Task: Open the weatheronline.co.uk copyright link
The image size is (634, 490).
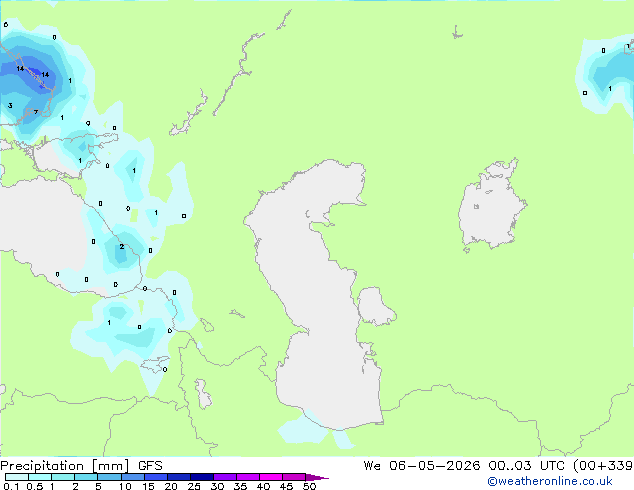Action: tap(550, 481)
